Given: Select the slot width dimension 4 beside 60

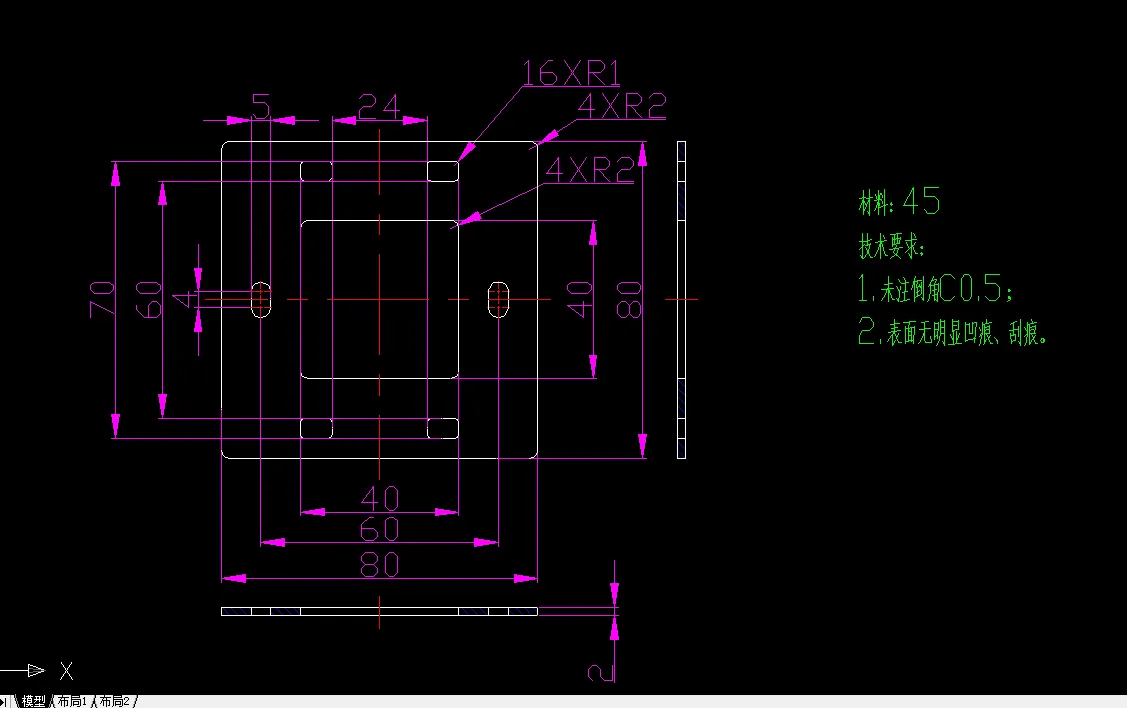Looking at the screenshot, I should [185, 298].
